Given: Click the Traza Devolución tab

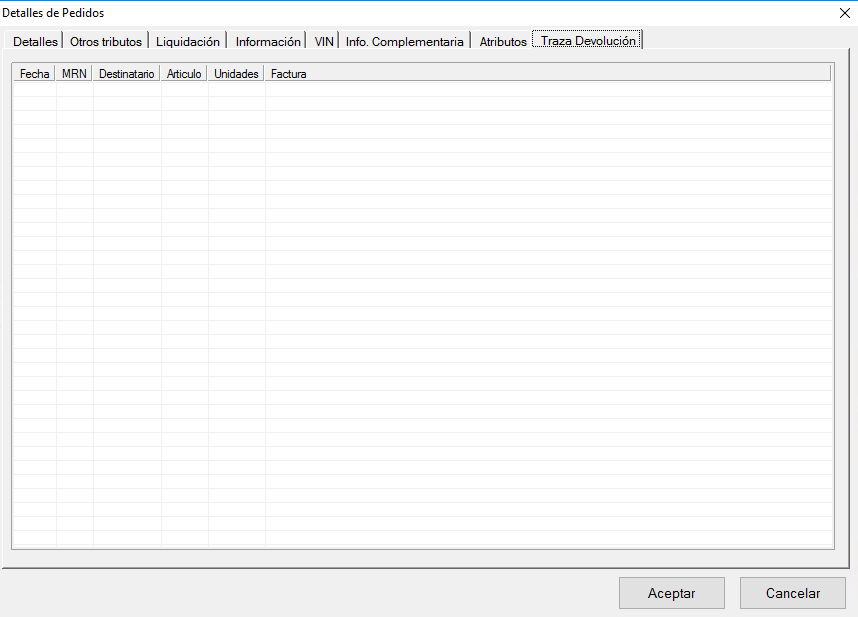Looking at the screenshot, I should coord(588,41).
